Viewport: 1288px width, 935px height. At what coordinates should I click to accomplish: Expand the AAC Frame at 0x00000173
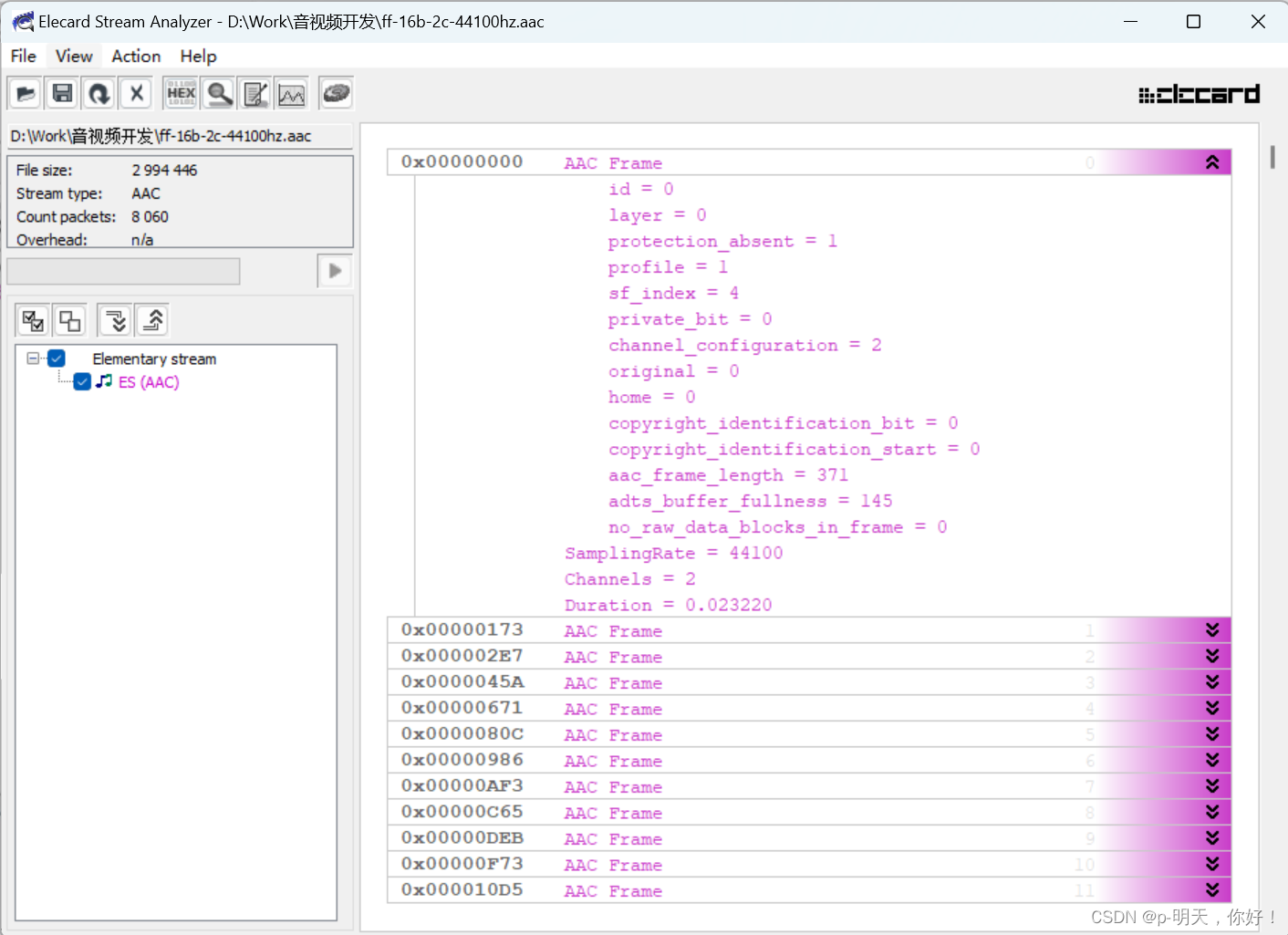[1212, 630]
